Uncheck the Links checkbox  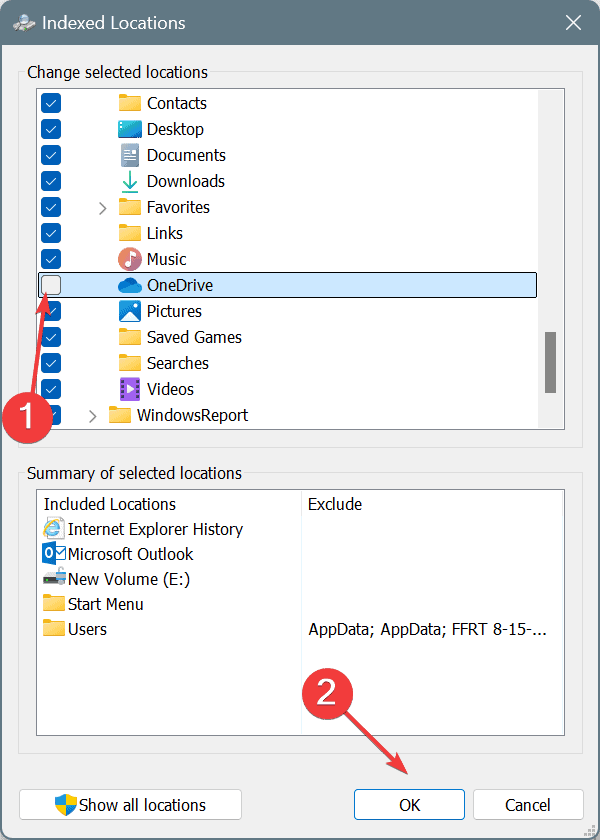pos(51,233)
